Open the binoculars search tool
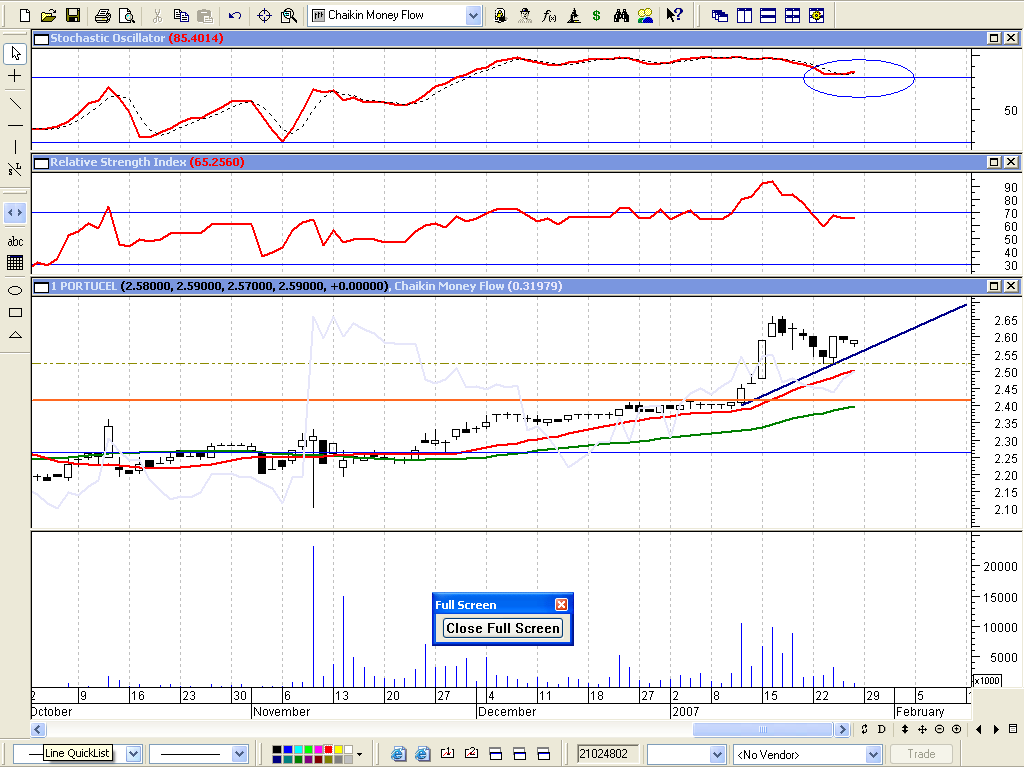 coord(621,15)
